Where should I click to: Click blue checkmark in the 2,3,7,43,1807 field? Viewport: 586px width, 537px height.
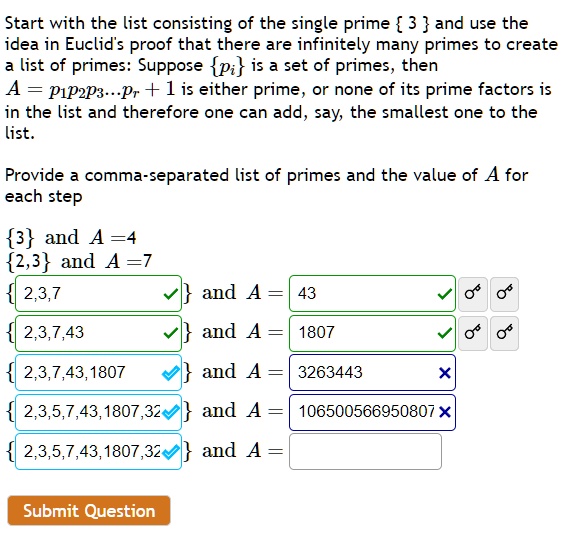[170, 373]
